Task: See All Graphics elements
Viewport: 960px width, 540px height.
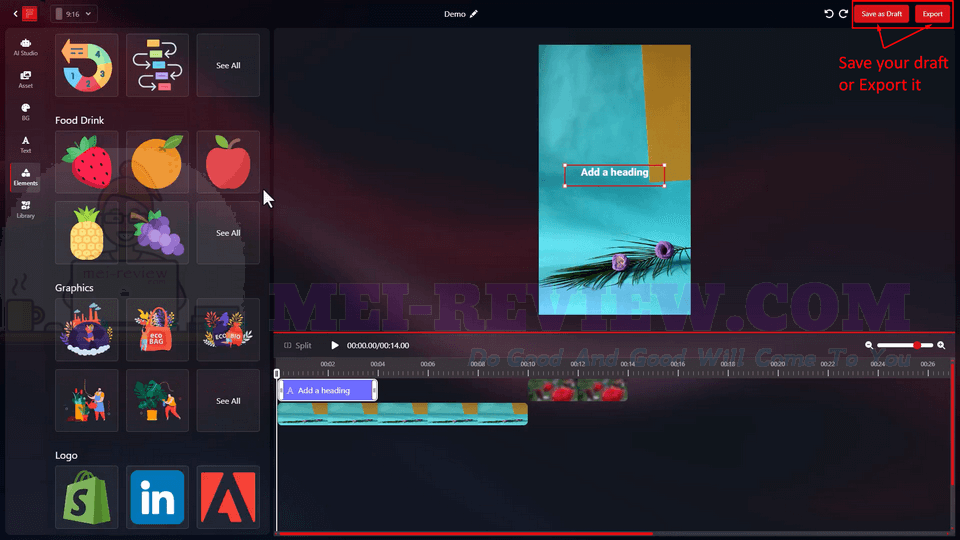Action: tap(228, 400)
